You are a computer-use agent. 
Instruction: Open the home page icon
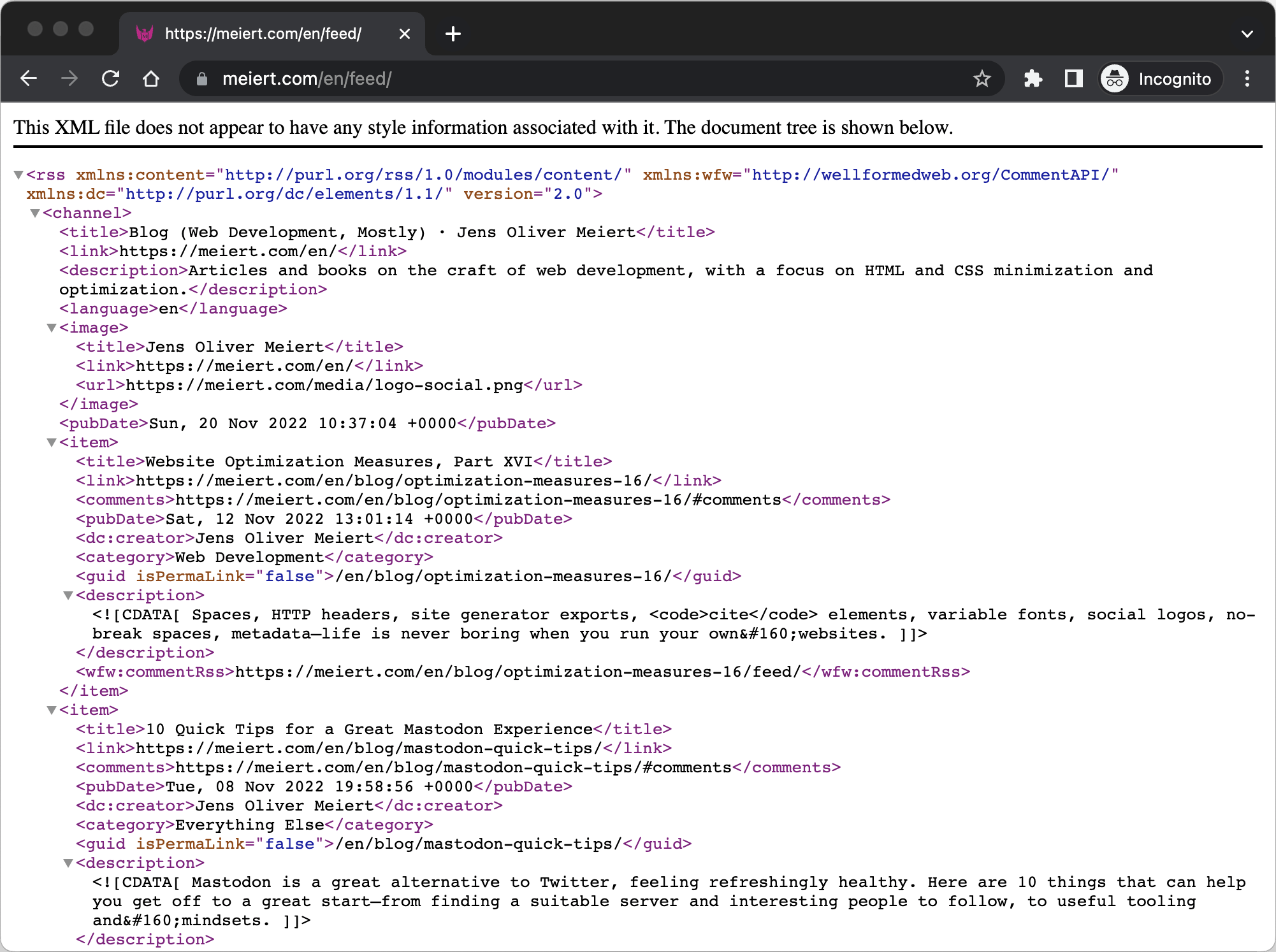[151, 78]
